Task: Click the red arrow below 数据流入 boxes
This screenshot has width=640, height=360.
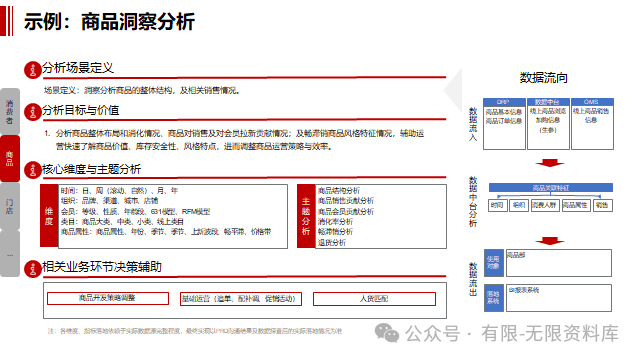Action: [x=549, y=163]
